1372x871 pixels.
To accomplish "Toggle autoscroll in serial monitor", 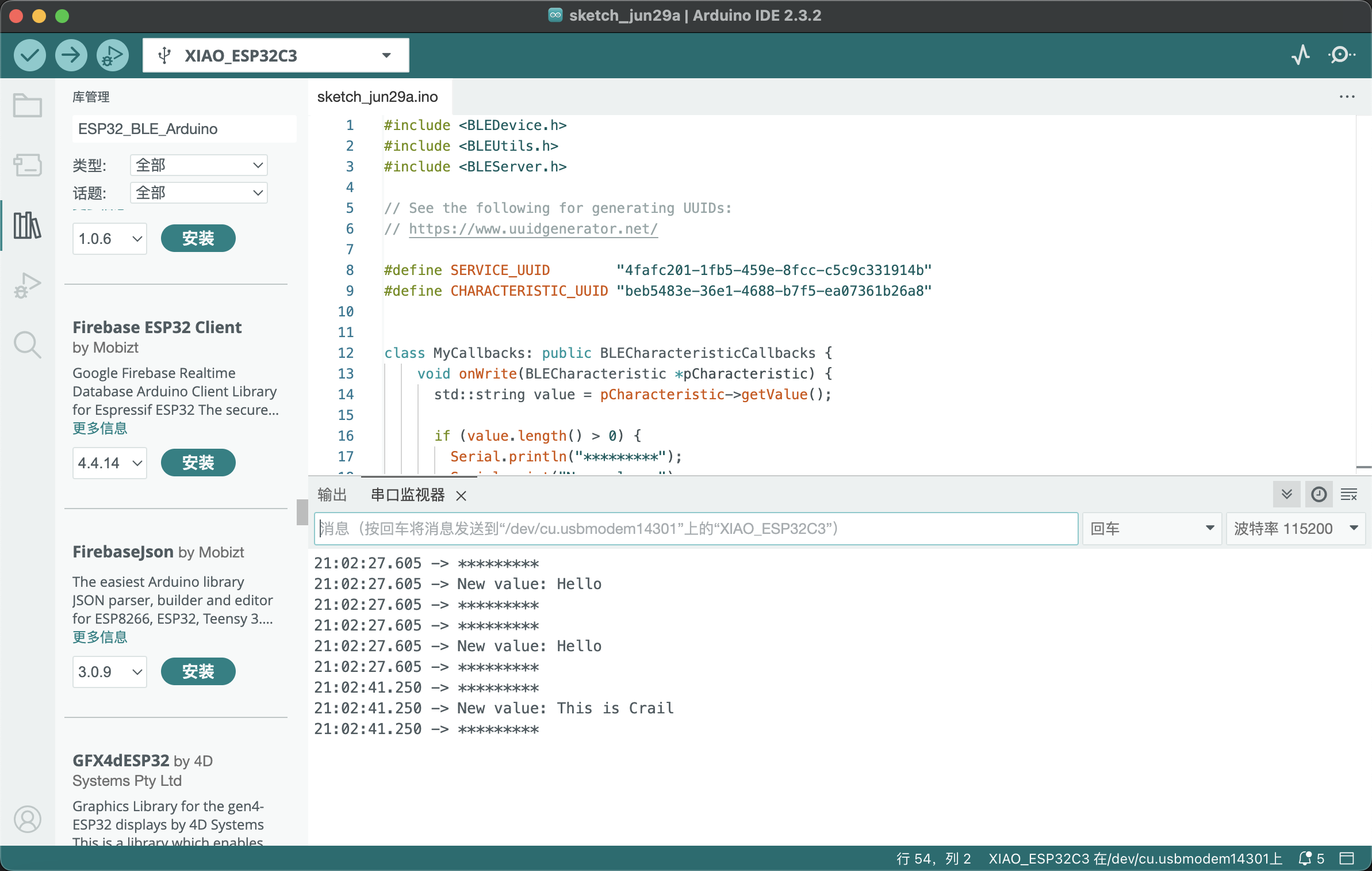I will pos(1287,494).
